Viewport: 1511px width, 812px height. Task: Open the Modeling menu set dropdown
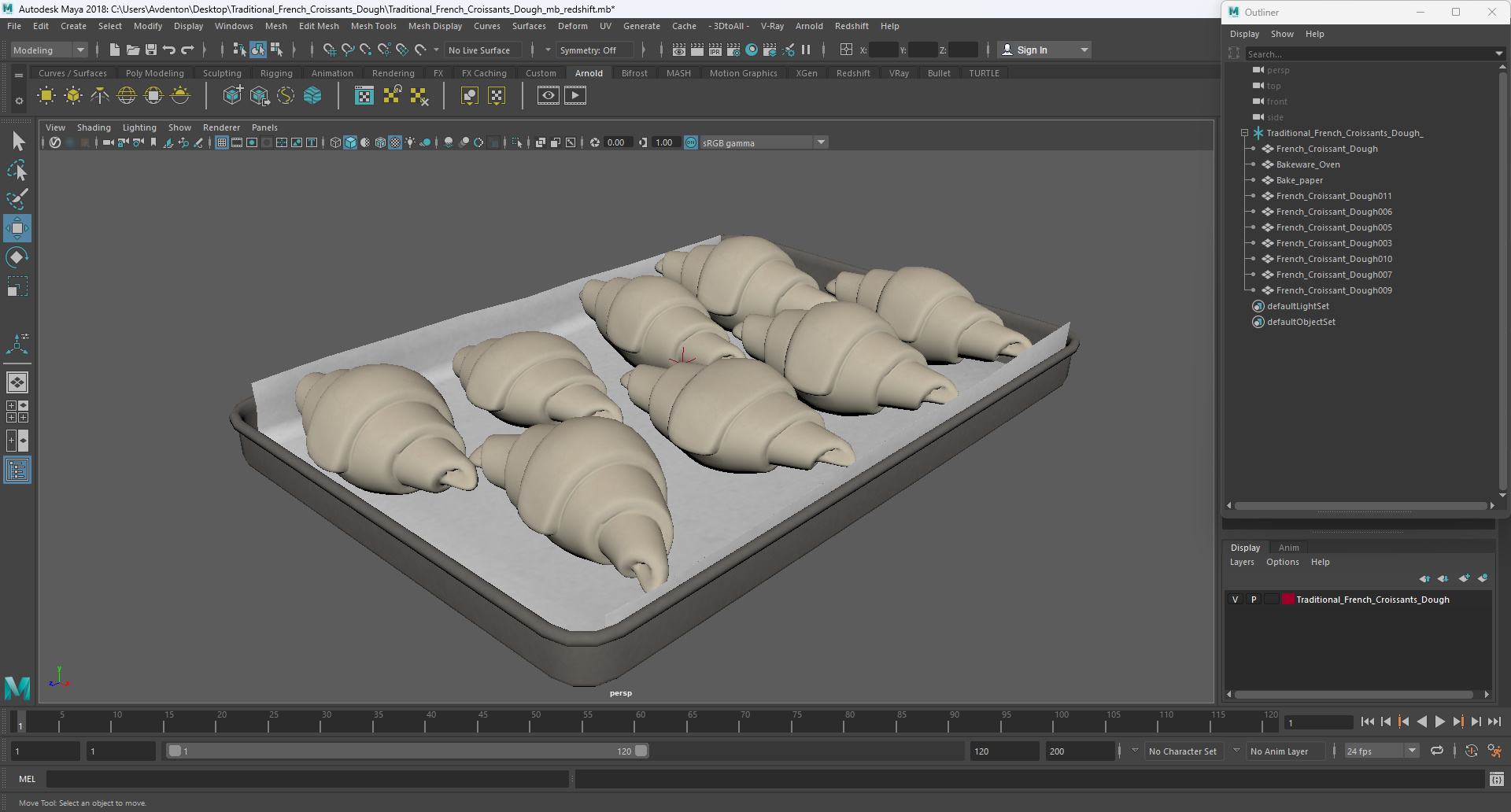49,50
